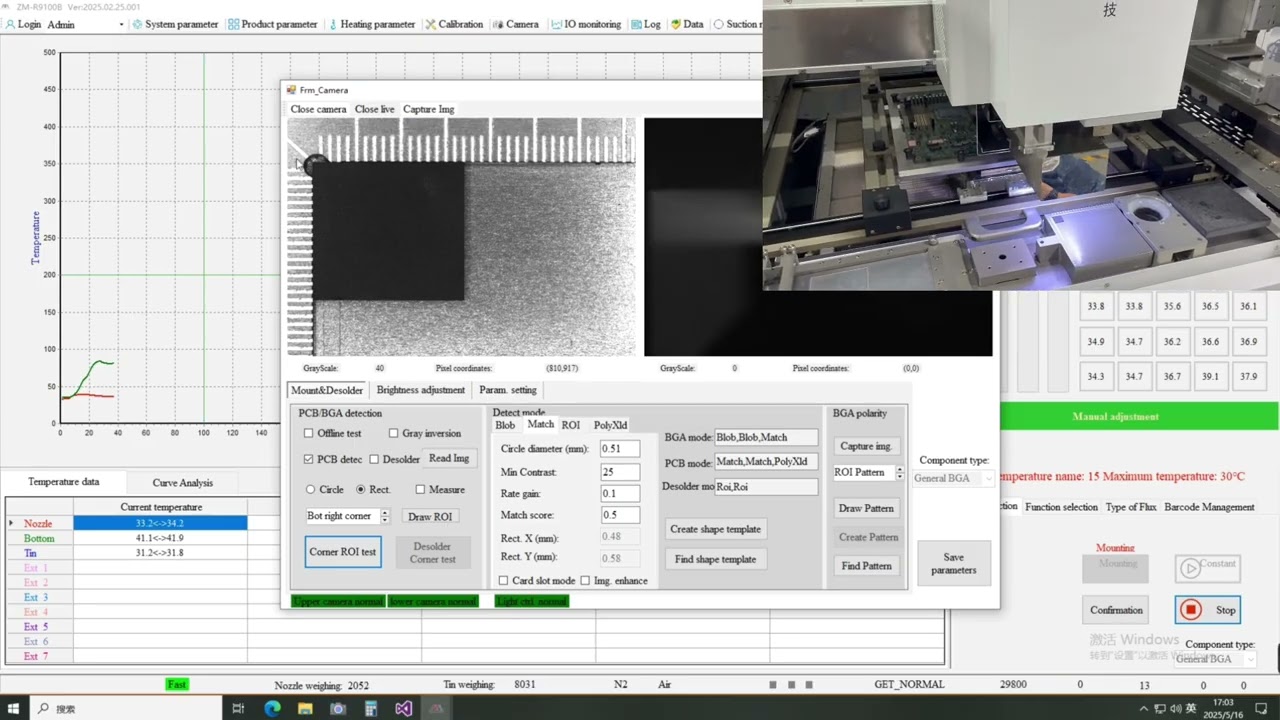
Task: Open Heating parameter settings
Action: [x=371, y=24]
